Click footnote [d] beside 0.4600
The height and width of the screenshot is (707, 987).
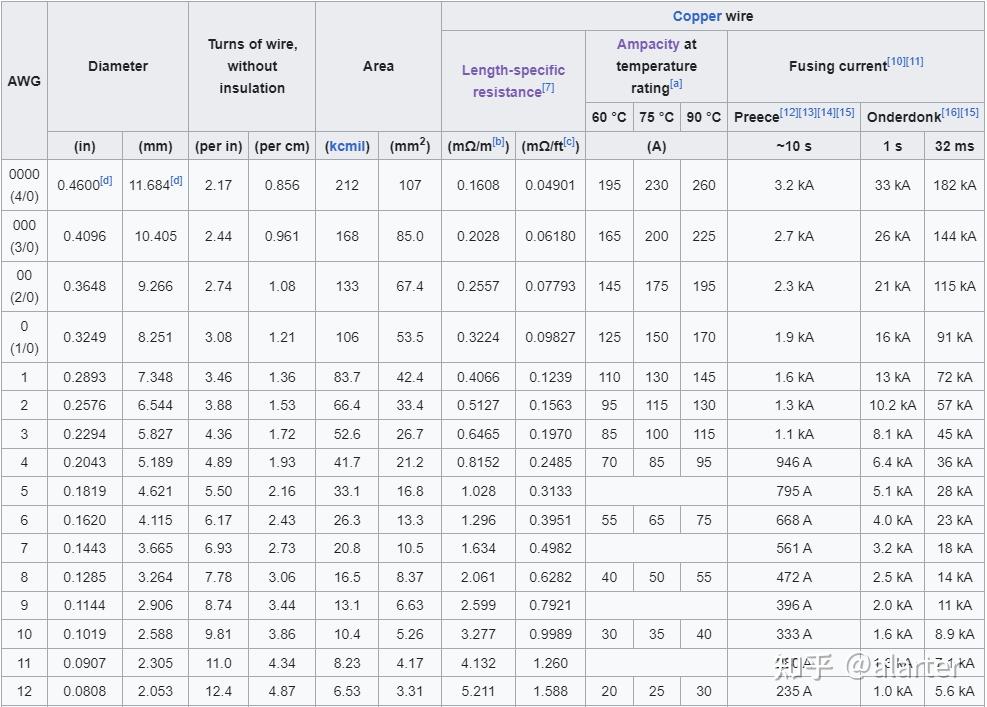point(106,181)
